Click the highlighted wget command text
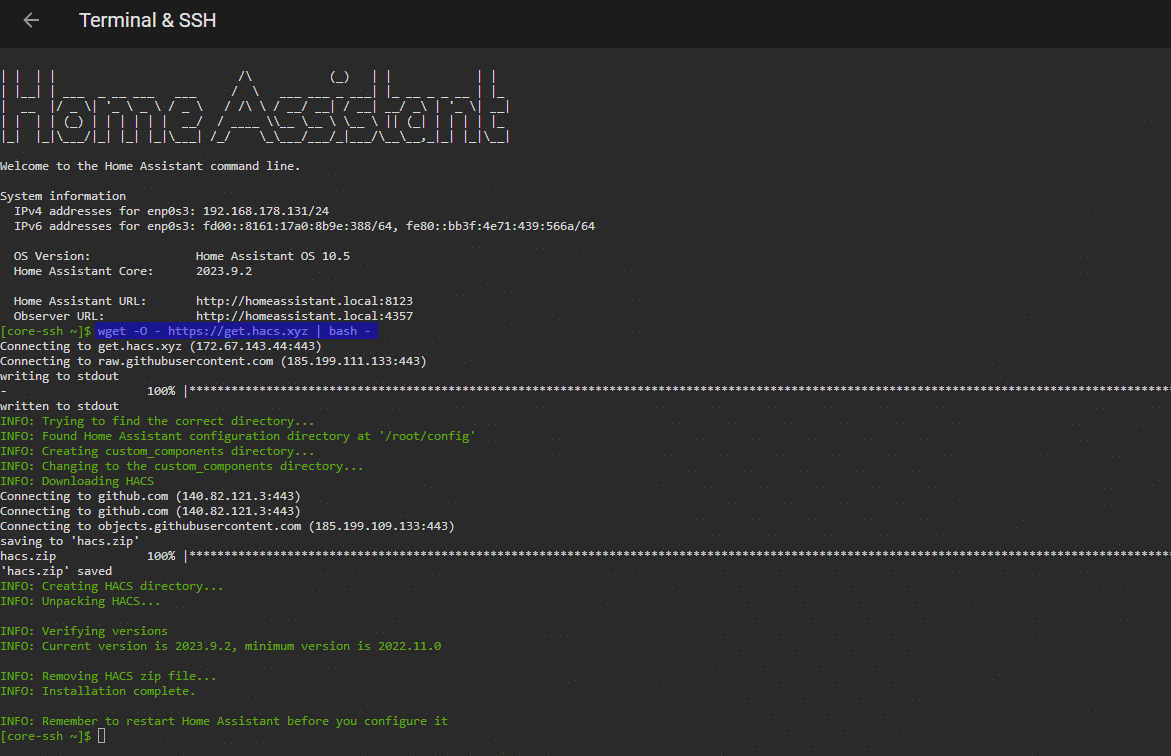1171x756 pixels. coord(236,331)
